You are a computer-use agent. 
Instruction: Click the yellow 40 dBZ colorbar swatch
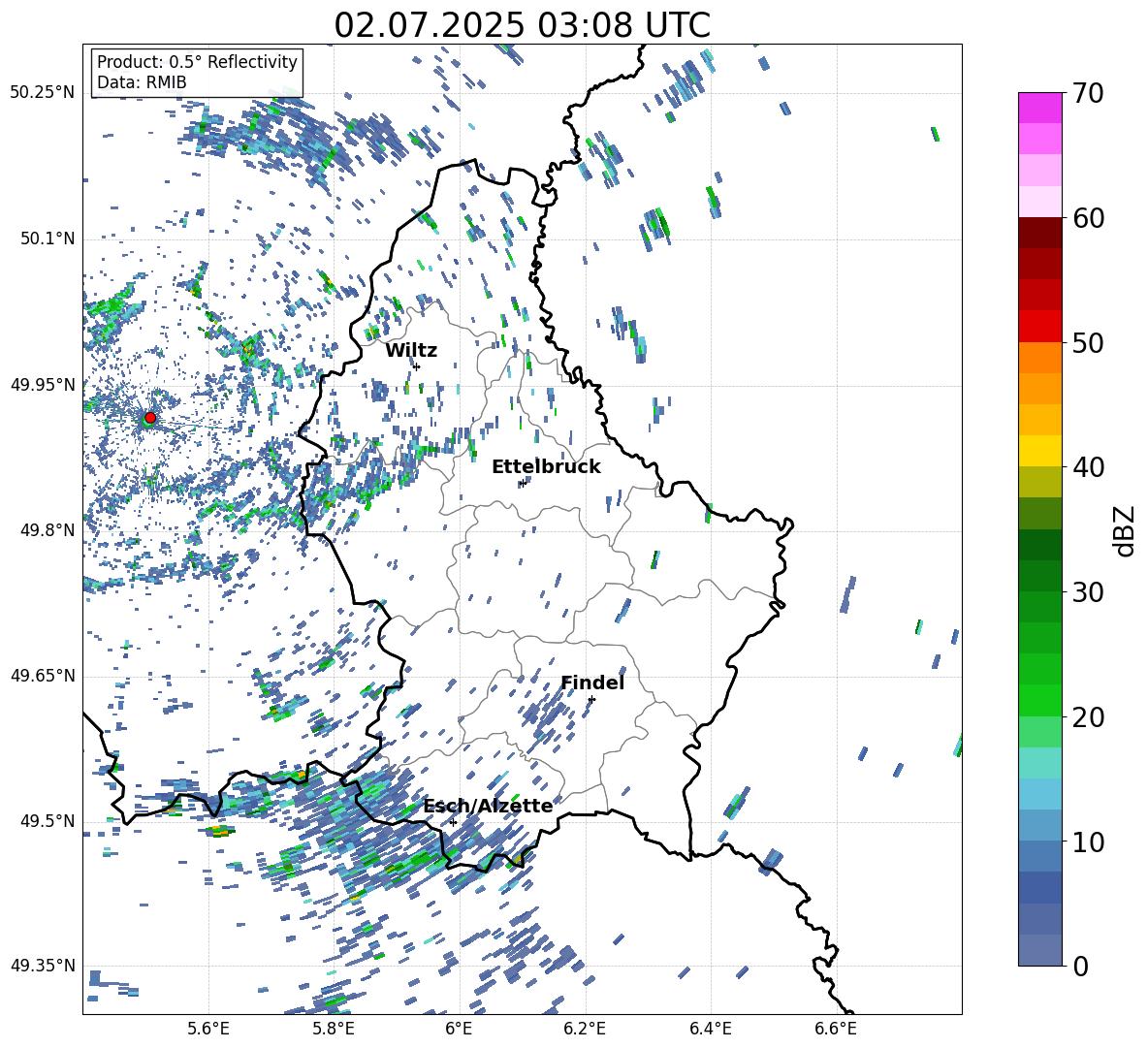coord(1039,451)
